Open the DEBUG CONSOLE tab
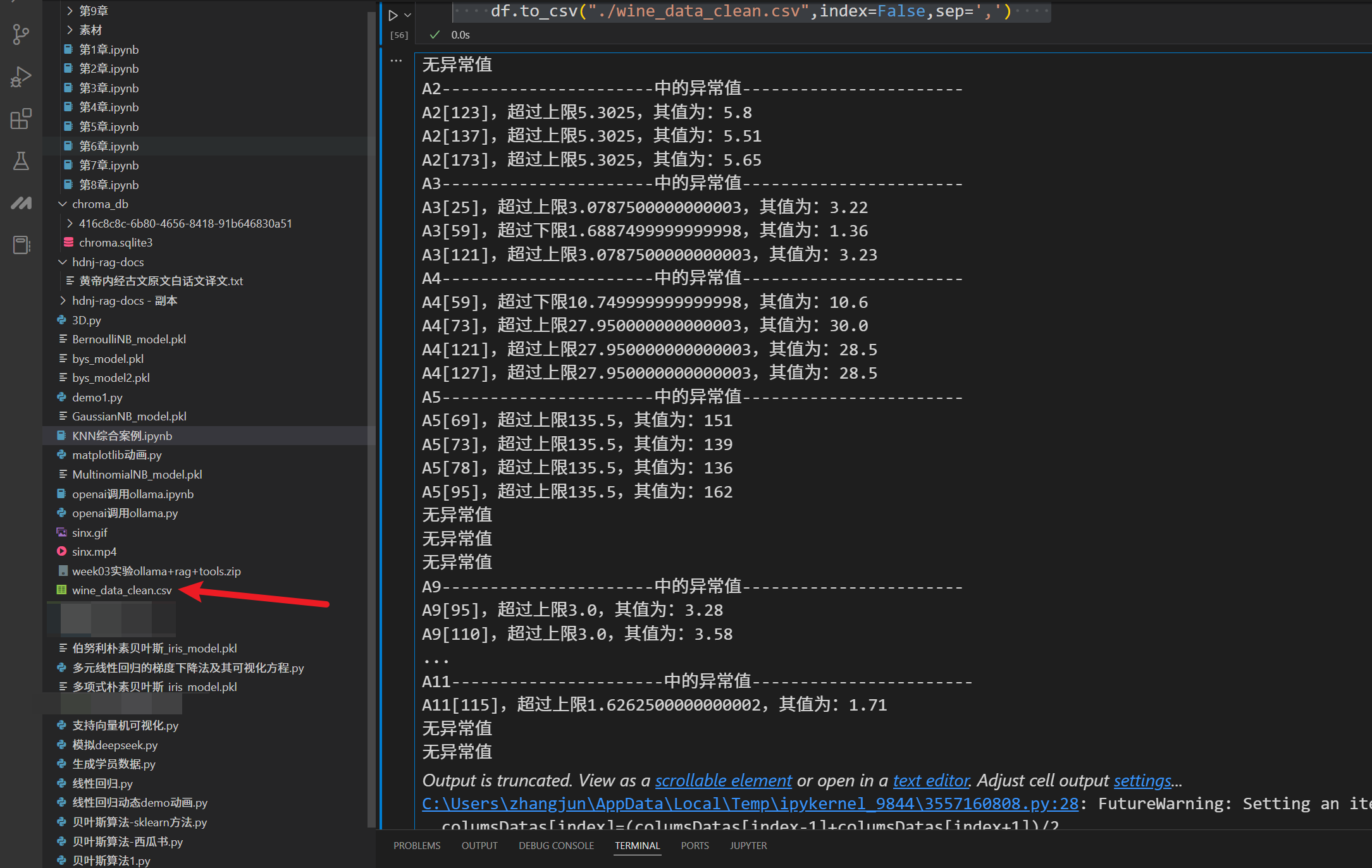The height and width of the screenshot is (868, 1372). point(556,846)
